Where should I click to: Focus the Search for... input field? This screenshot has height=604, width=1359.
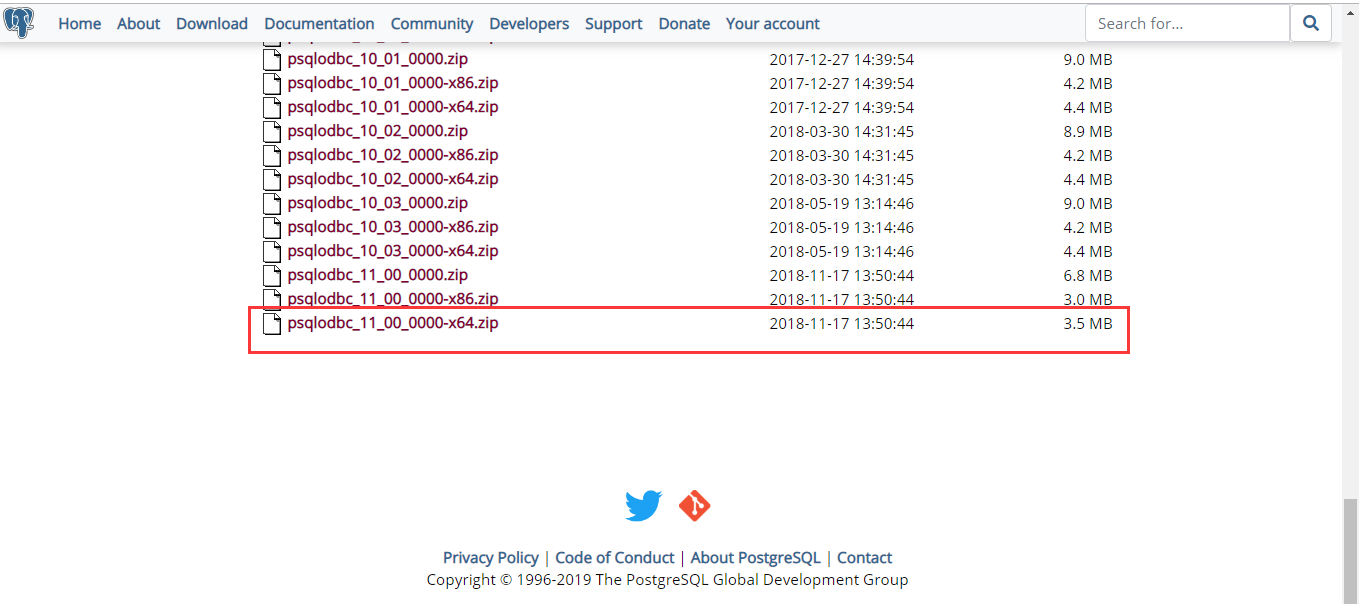tap(1187, 23)
